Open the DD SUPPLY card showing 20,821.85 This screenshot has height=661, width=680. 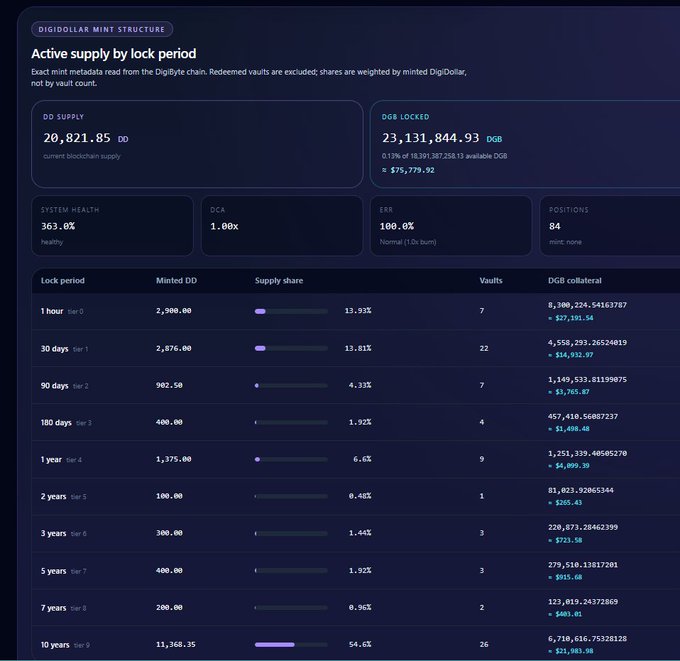coord(197,144)
